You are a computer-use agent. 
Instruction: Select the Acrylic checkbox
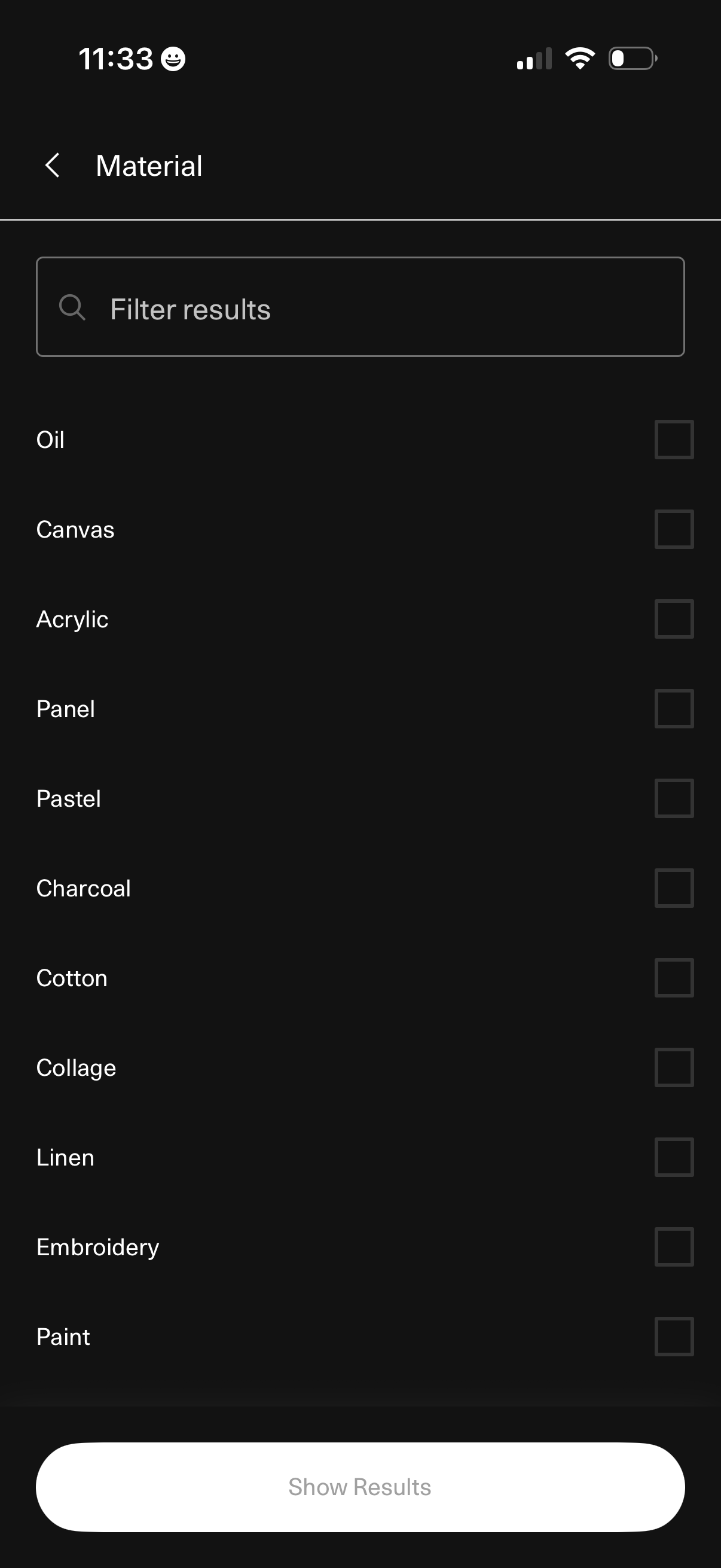point(674,619)
